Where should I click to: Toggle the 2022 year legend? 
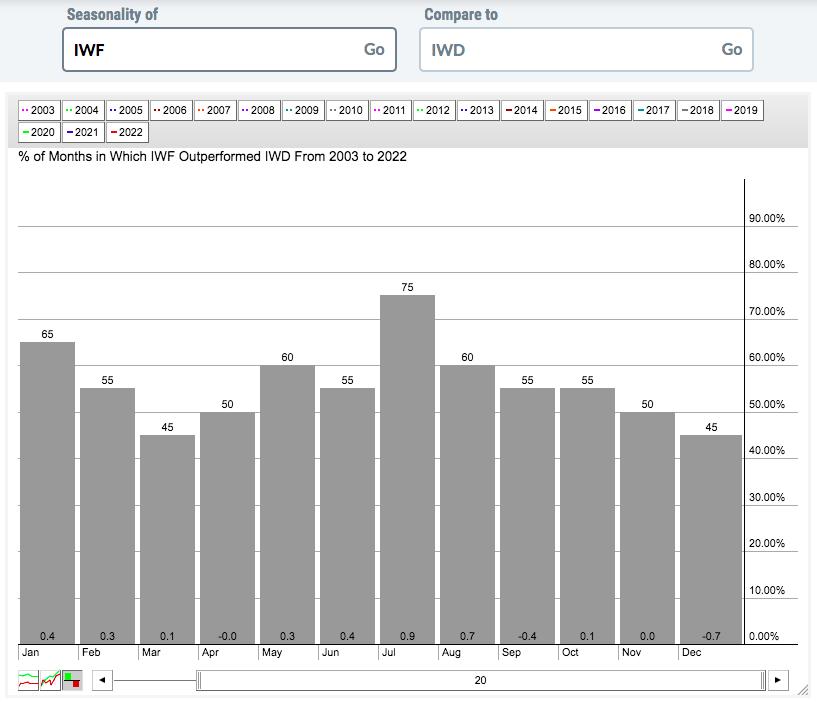126,132
